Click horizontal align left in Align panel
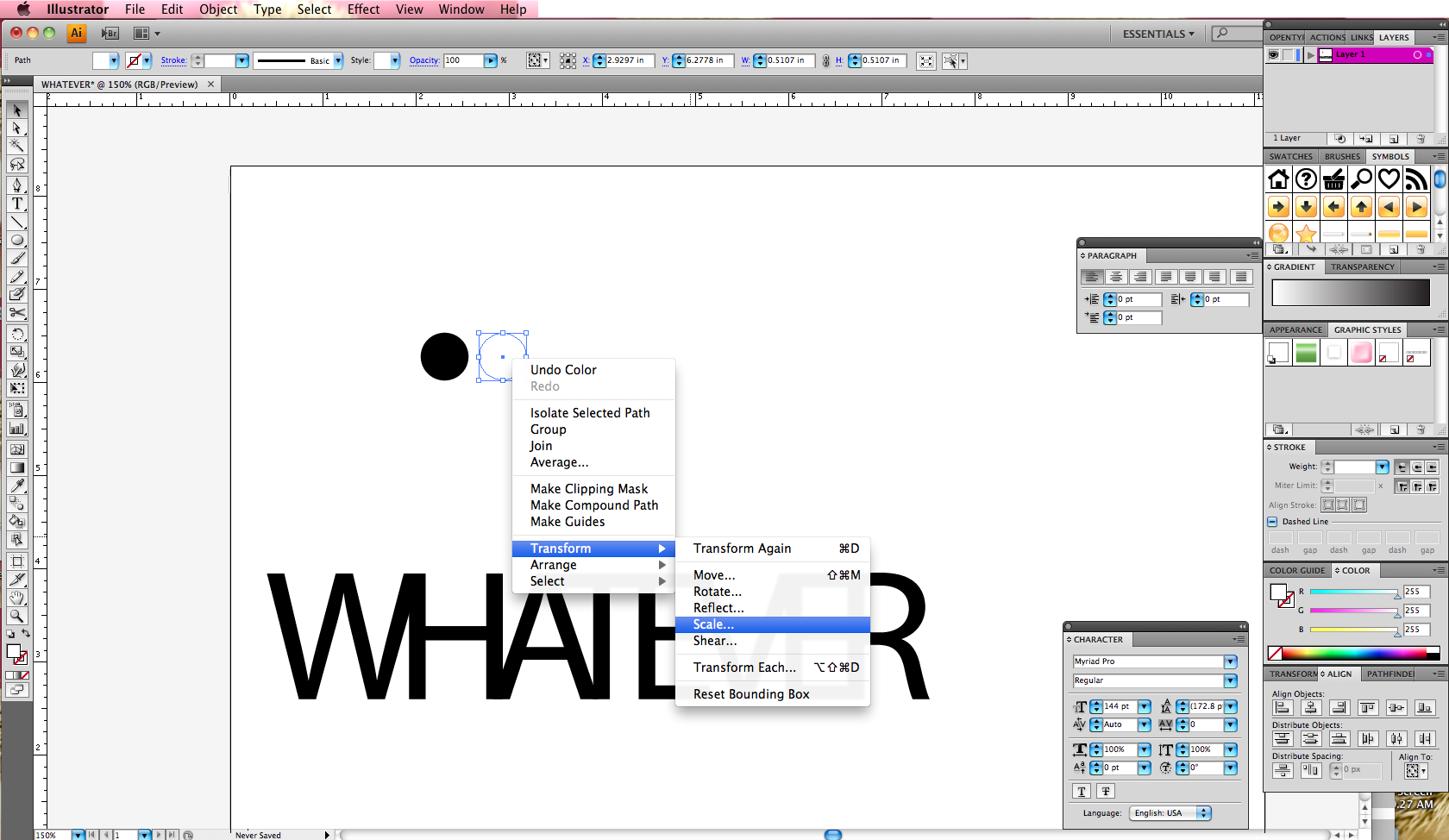The width and height of the screenshot is (1449, 840). click(1283, 708)
